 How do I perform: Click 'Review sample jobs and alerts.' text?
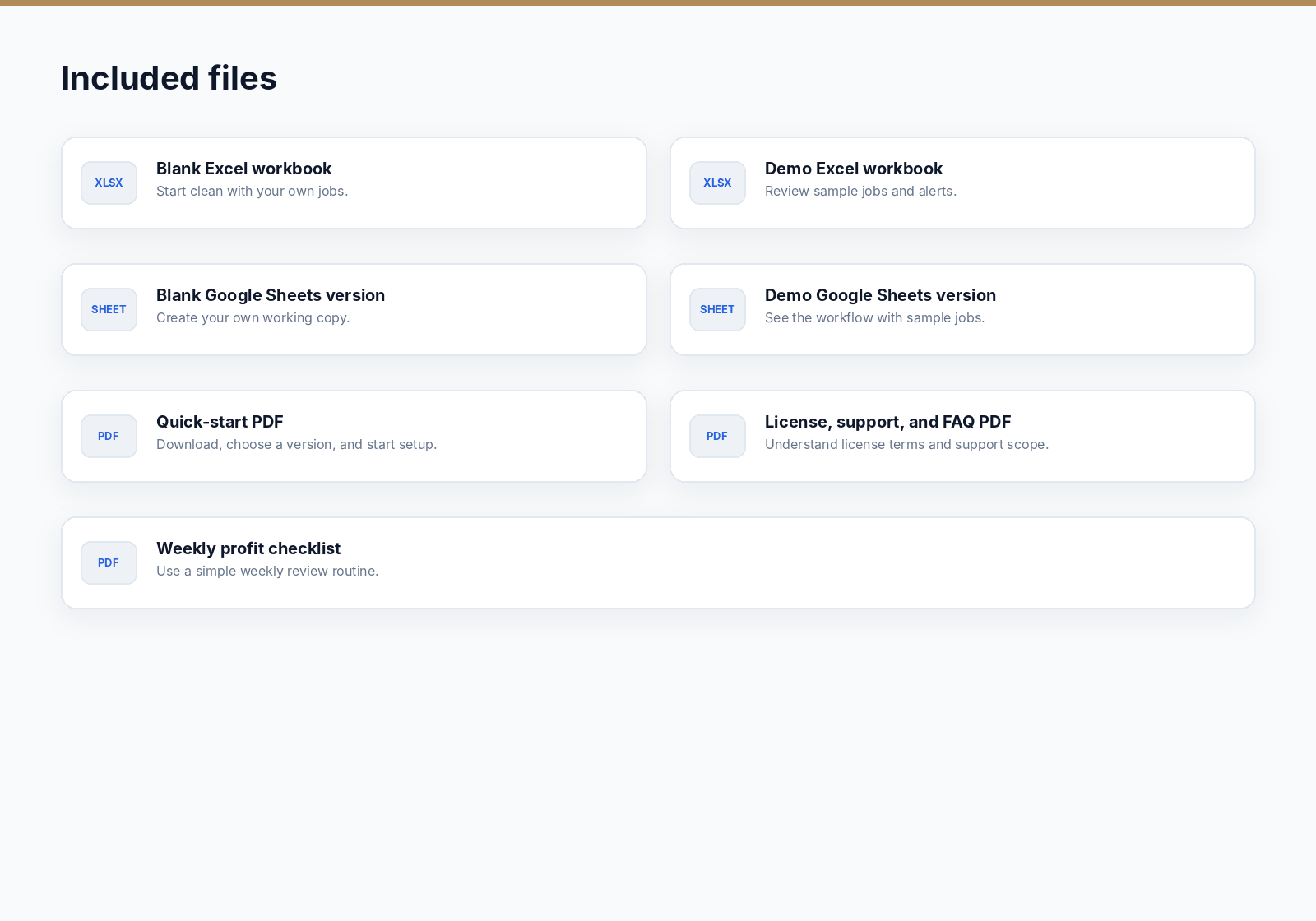click(861, 191)
